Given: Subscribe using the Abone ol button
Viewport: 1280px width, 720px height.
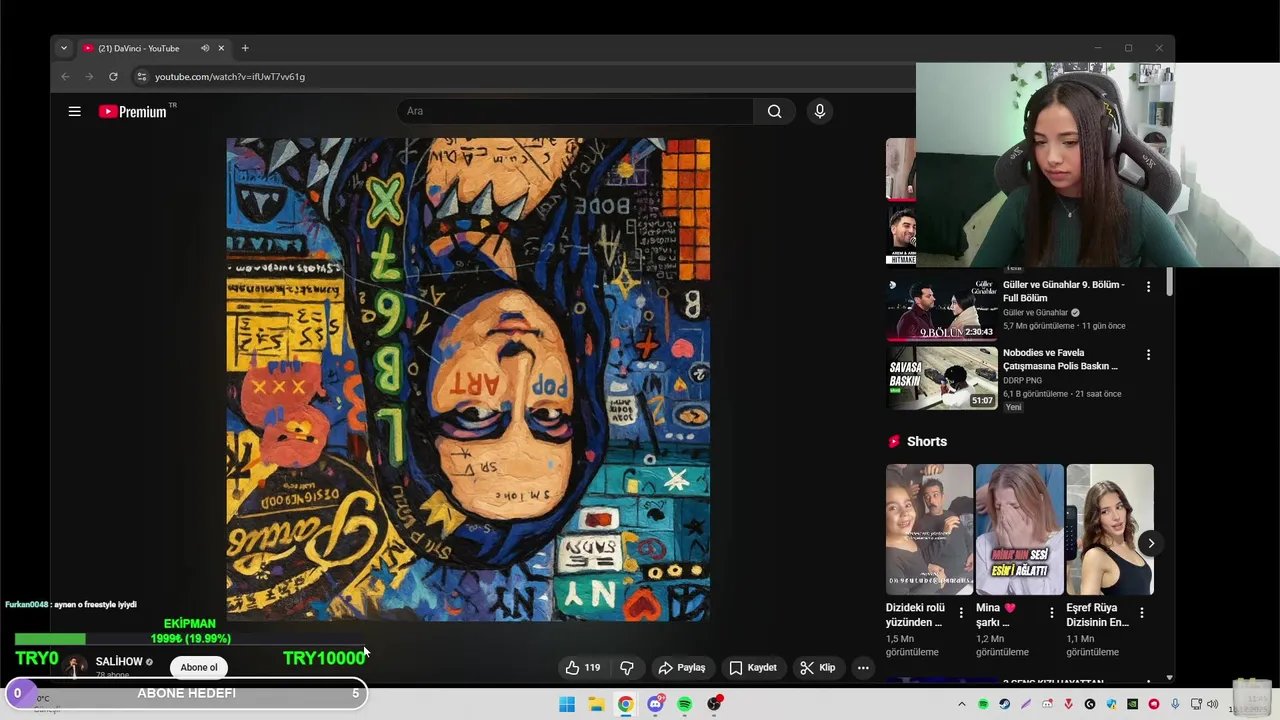Looking at the screenshot, I should click(199, 667).
